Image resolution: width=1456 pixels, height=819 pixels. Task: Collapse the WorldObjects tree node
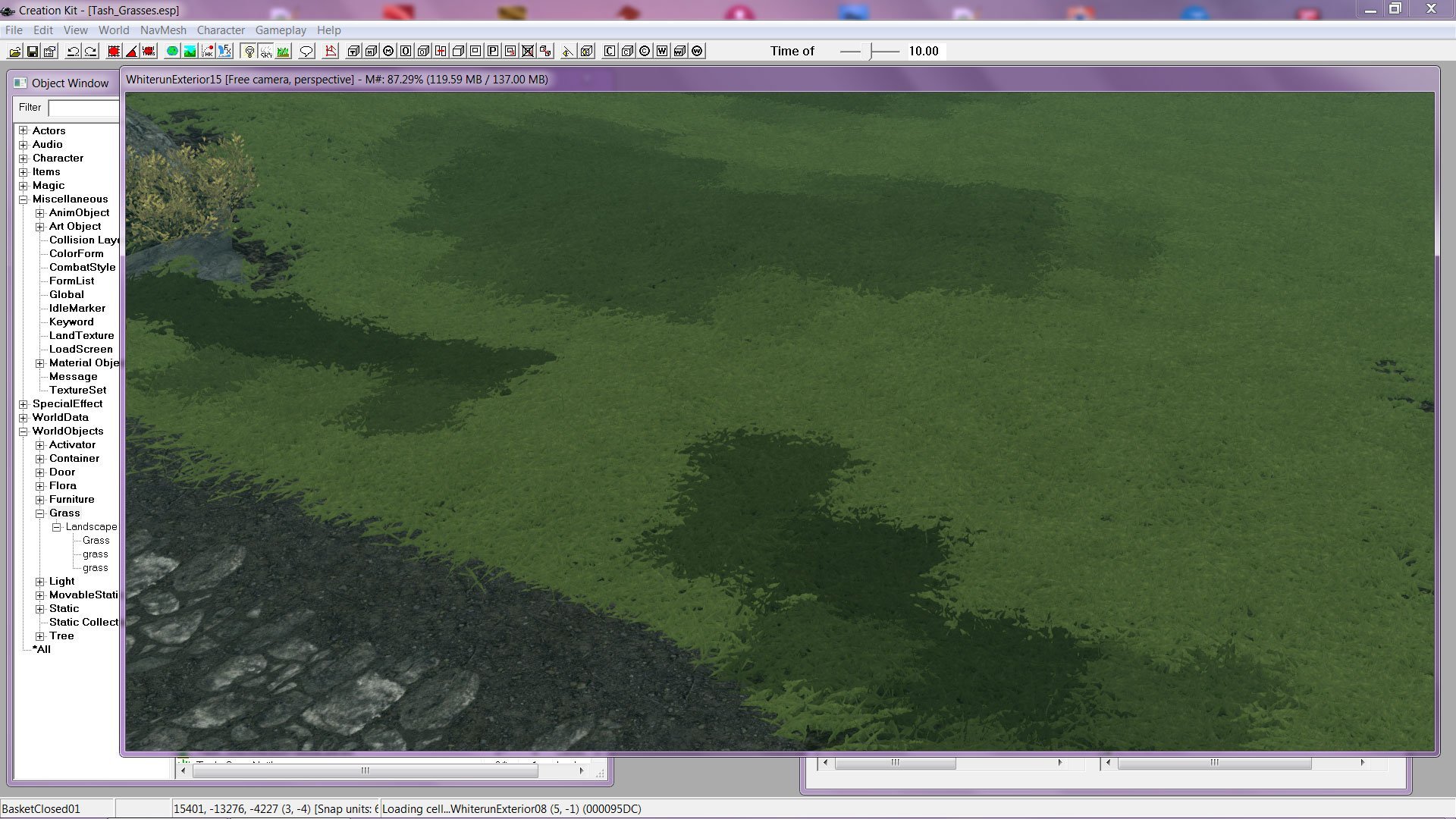(x=24, y=431)
